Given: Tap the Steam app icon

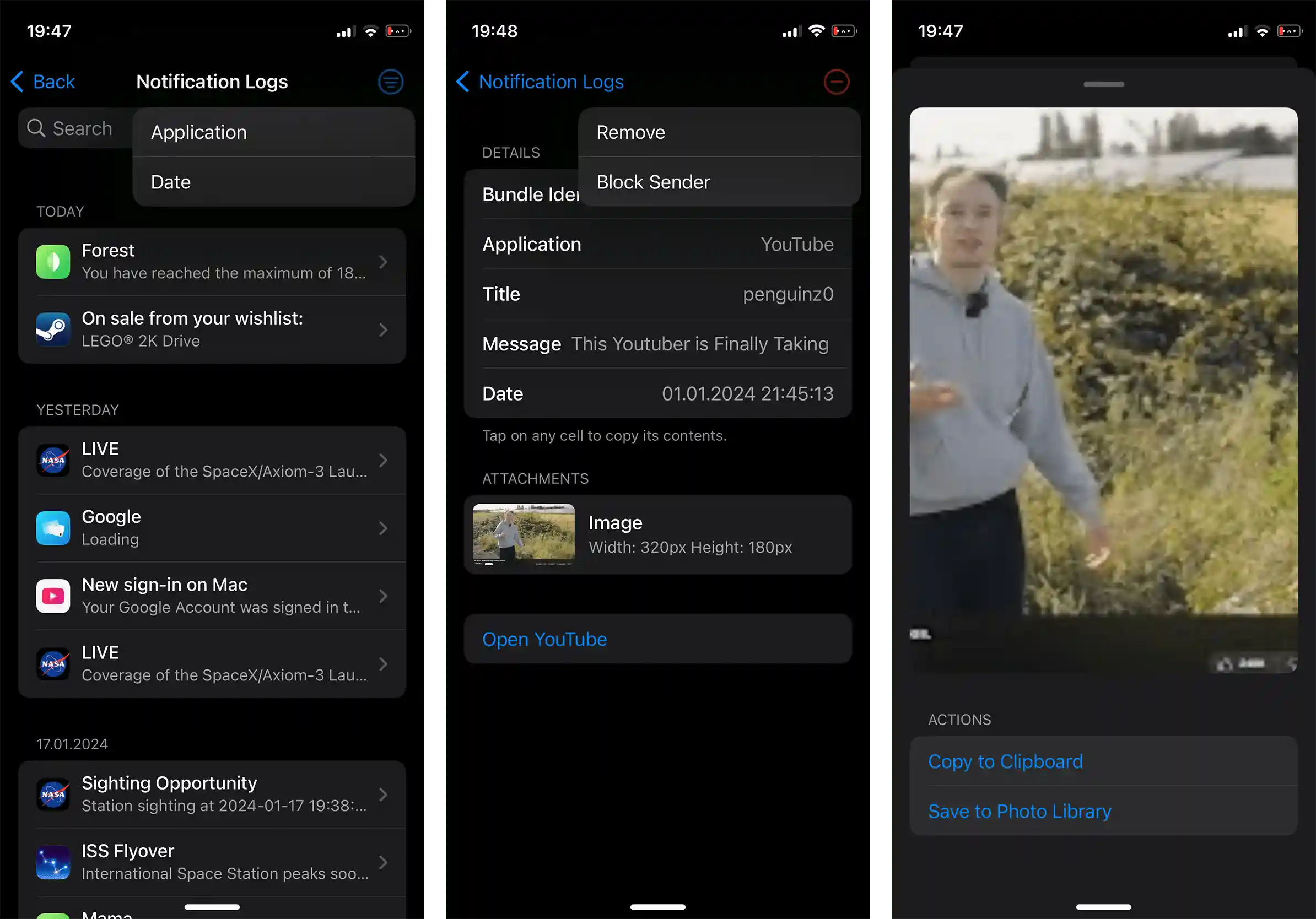Looking at the screenshot, I should coord(53,329).
